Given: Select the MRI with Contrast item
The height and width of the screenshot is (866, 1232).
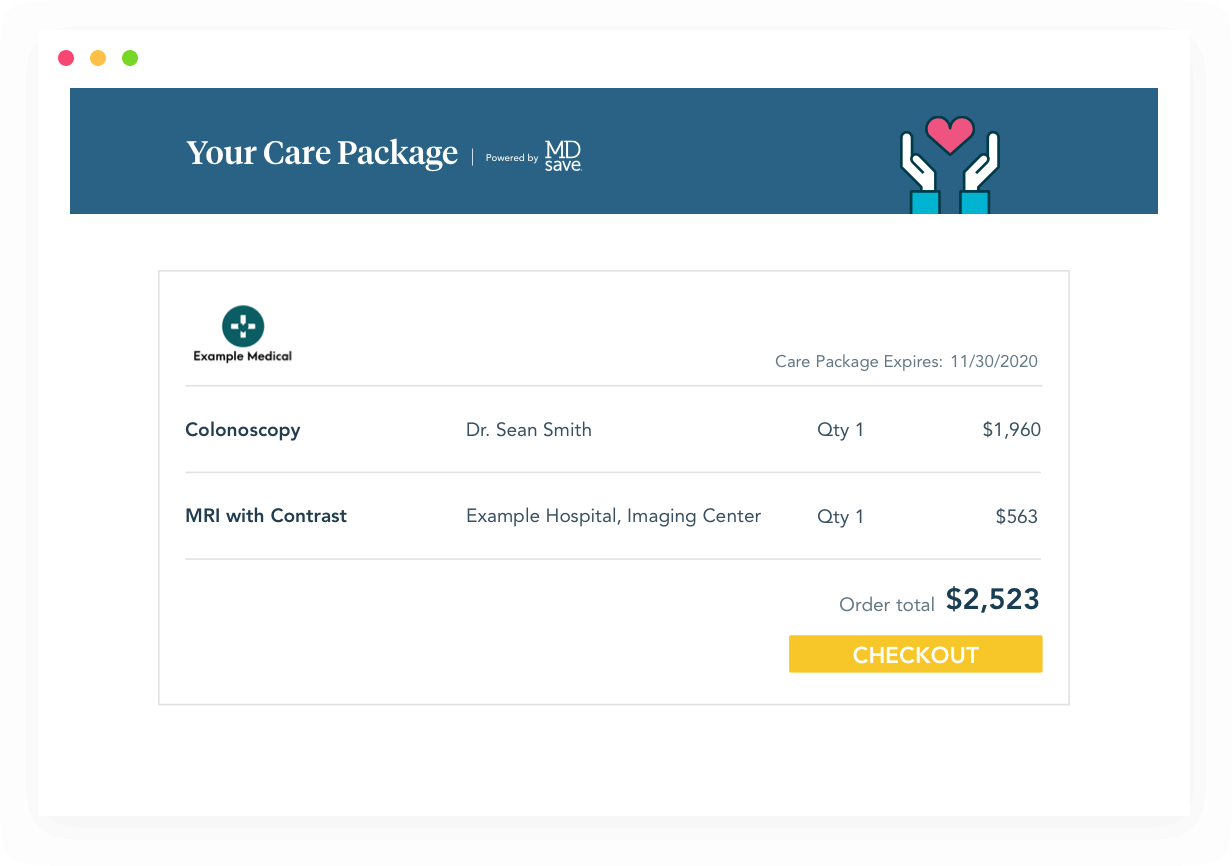Looking at the screenshot, I should 265,516.
